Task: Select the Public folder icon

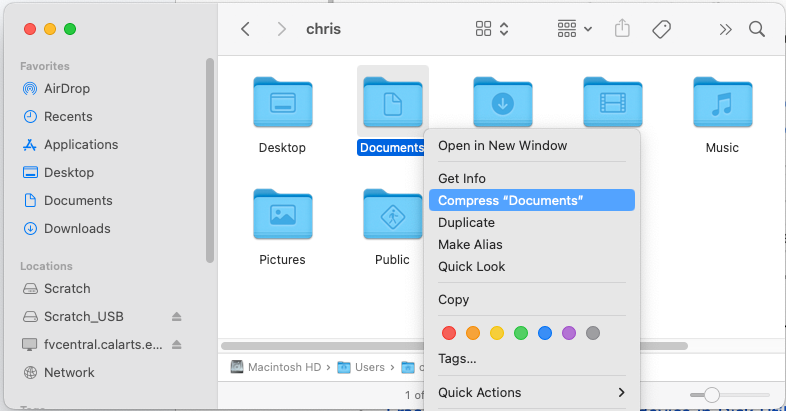Action: (392, 214)
